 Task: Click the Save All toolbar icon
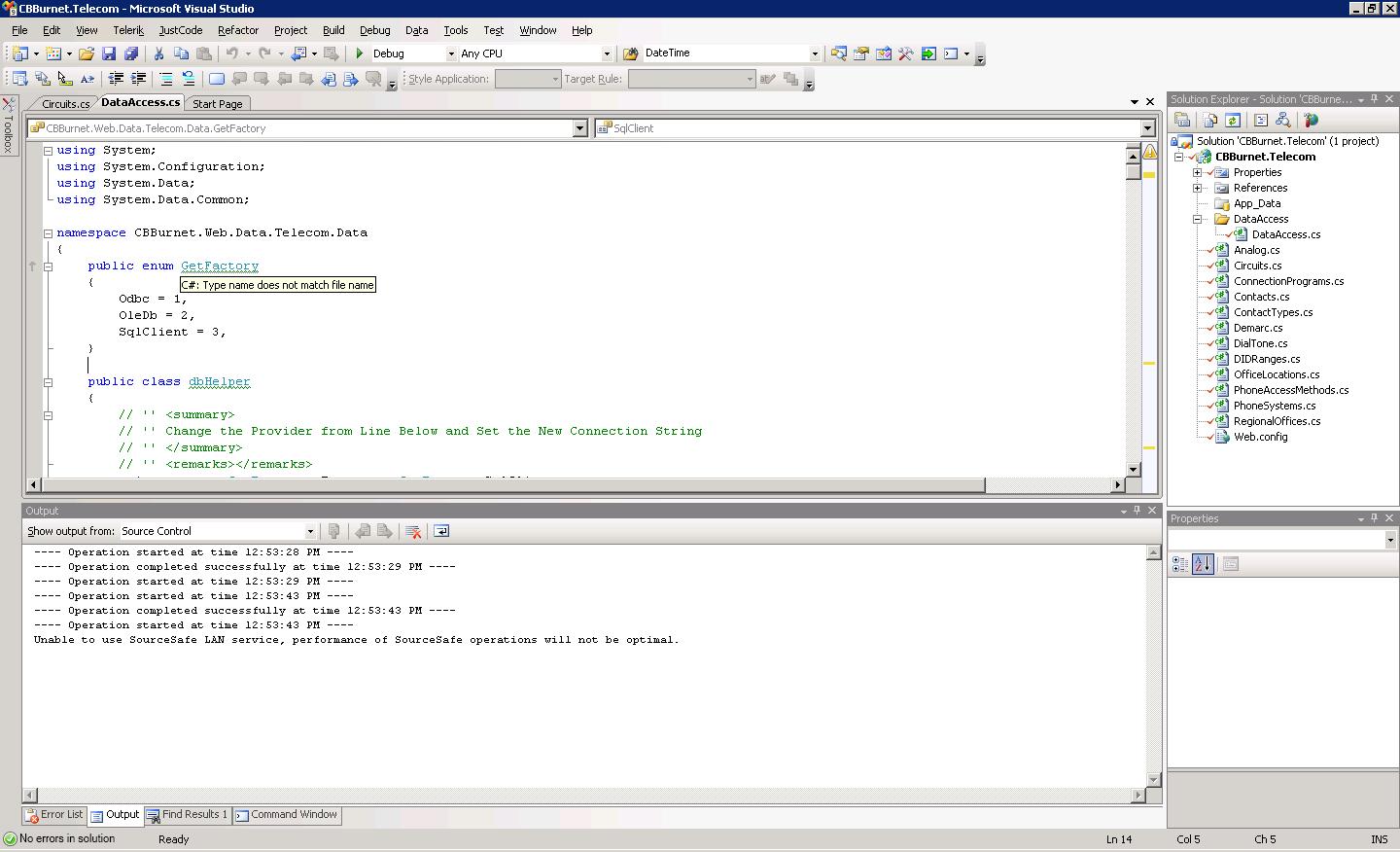coord(130,53)
